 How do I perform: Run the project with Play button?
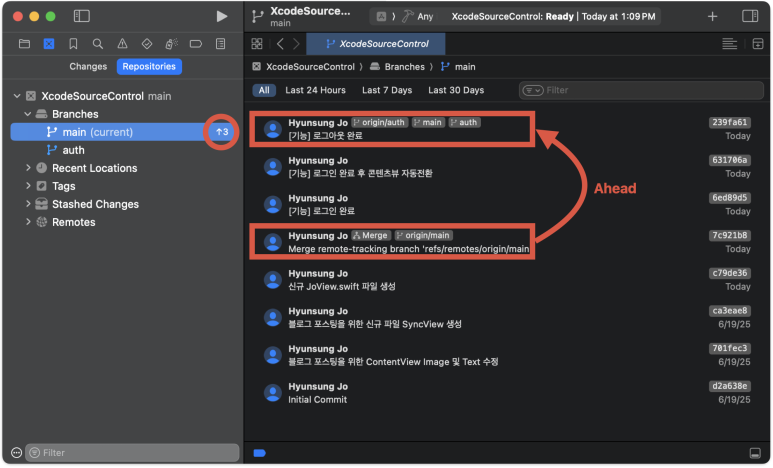click(x=222, y=16)
